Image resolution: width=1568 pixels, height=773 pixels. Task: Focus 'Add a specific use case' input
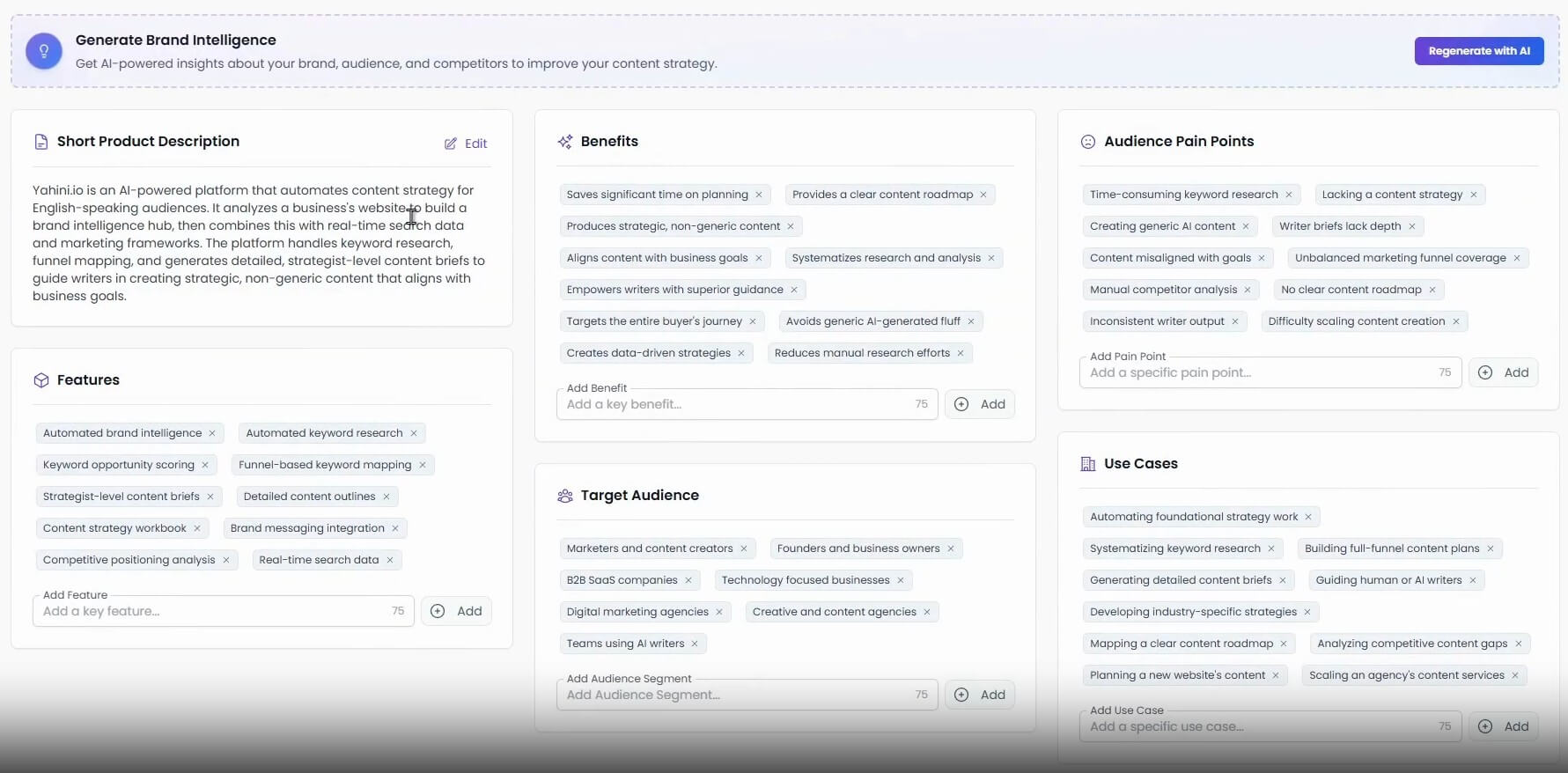[1270, 726]
